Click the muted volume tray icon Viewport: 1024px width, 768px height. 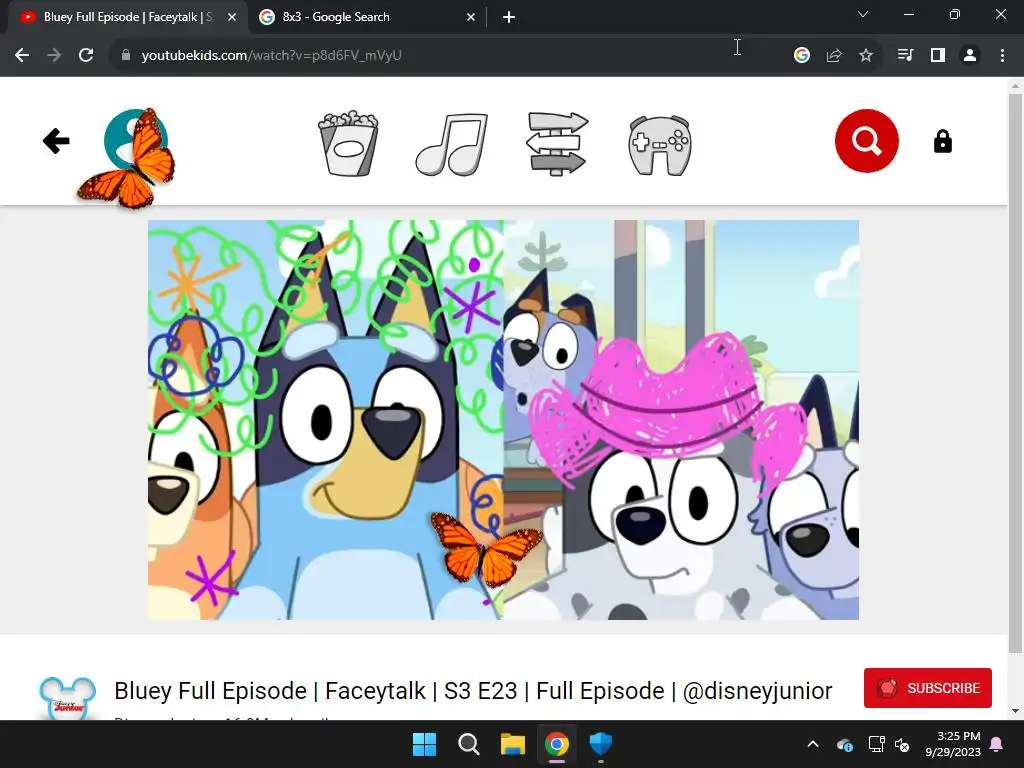point(902,744)
